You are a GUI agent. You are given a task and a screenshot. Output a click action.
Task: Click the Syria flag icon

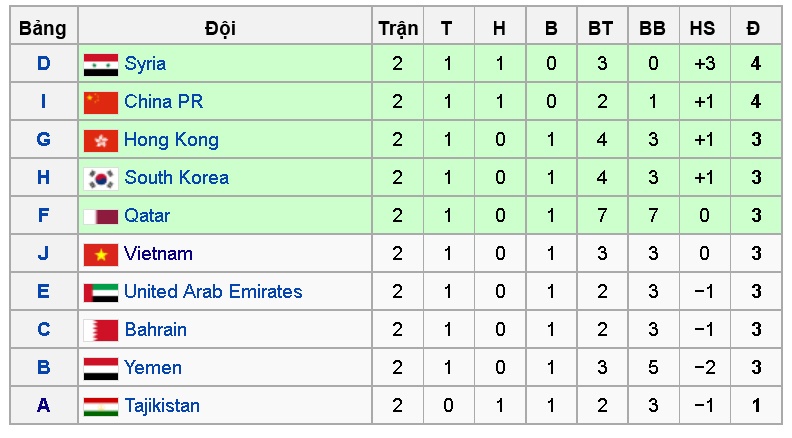pyautogui.click(x=101, y=65)
